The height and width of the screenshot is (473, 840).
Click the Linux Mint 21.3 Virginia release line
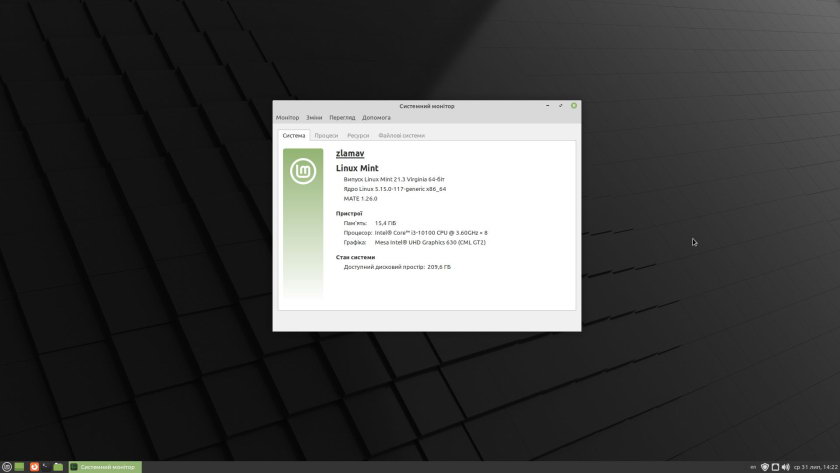(x=394, y=179)
